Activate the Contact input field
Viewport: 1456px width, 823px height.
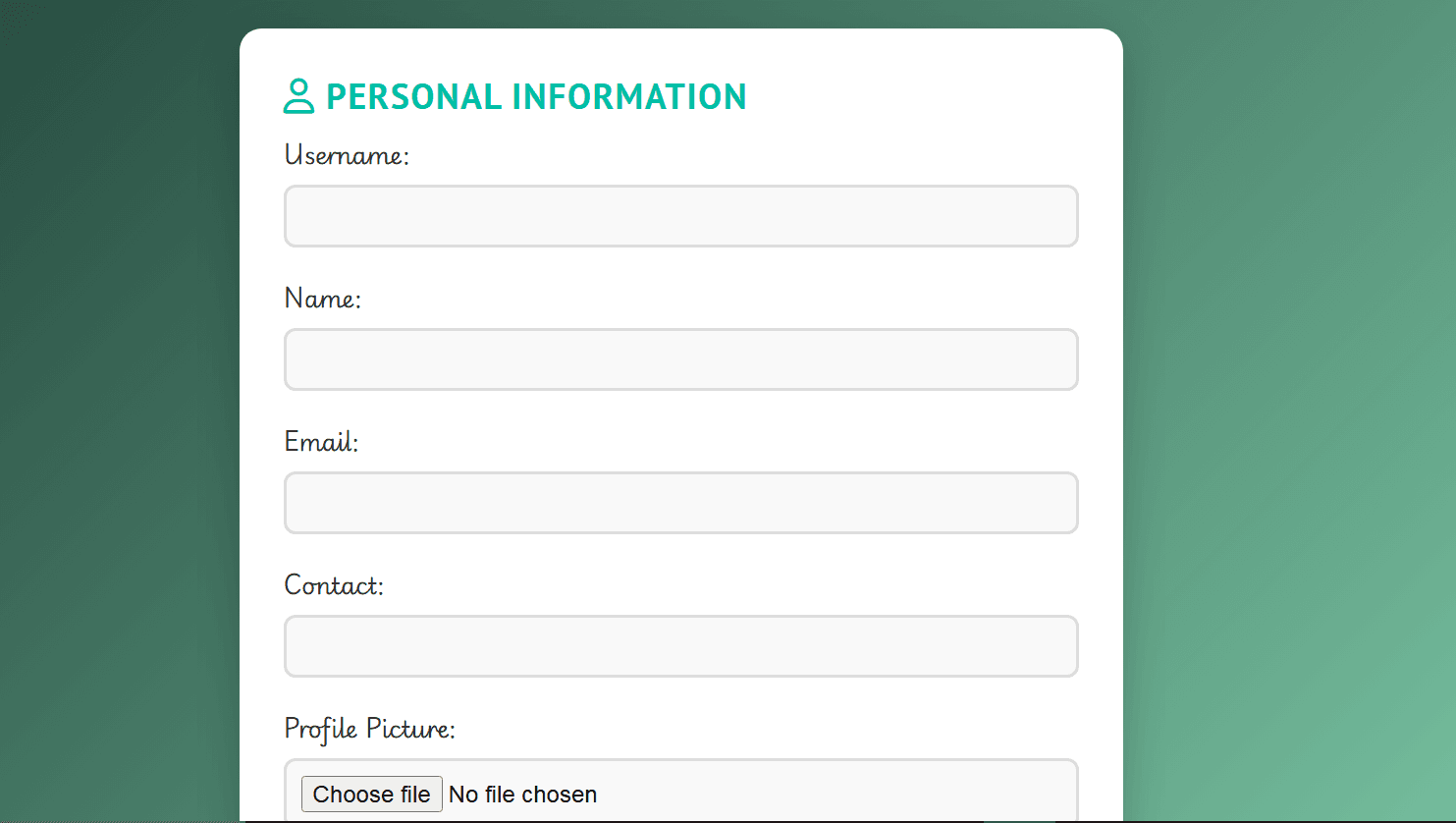click(x=680, y=646)
